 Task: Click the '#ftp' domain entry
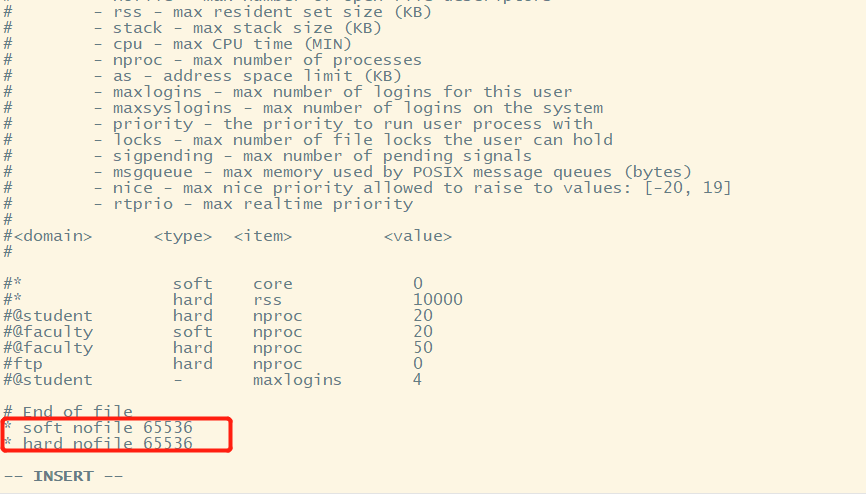23,364
